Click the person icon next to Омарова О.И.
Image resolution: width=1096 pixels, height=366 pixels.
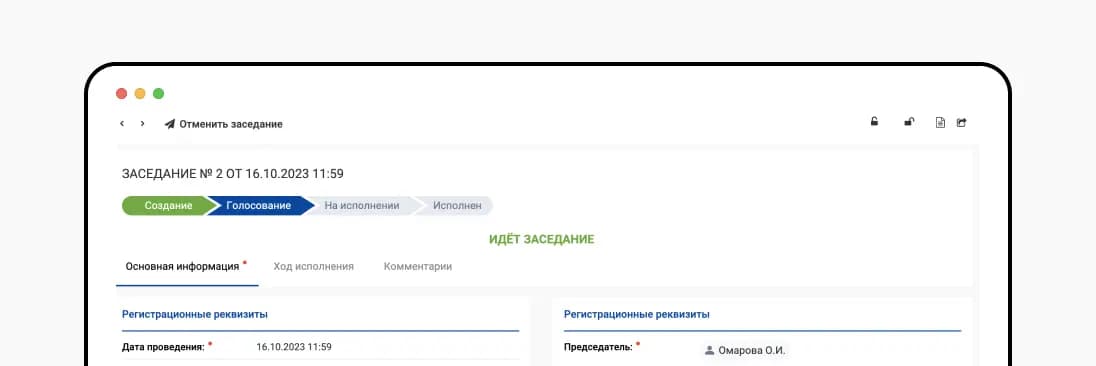(709, 350)
